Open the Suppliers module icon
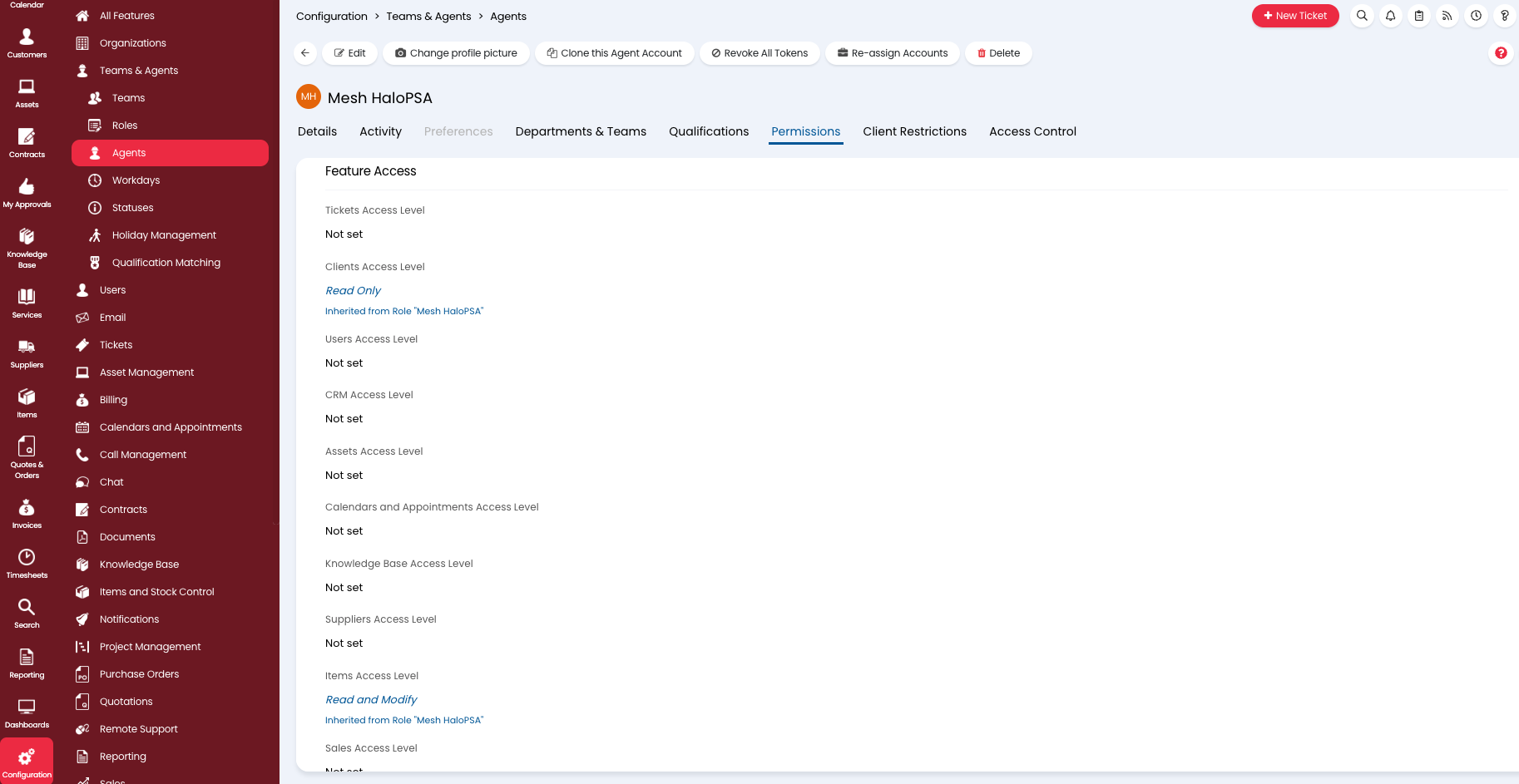This screenshot has height=784, width=1519. point(27,353)
